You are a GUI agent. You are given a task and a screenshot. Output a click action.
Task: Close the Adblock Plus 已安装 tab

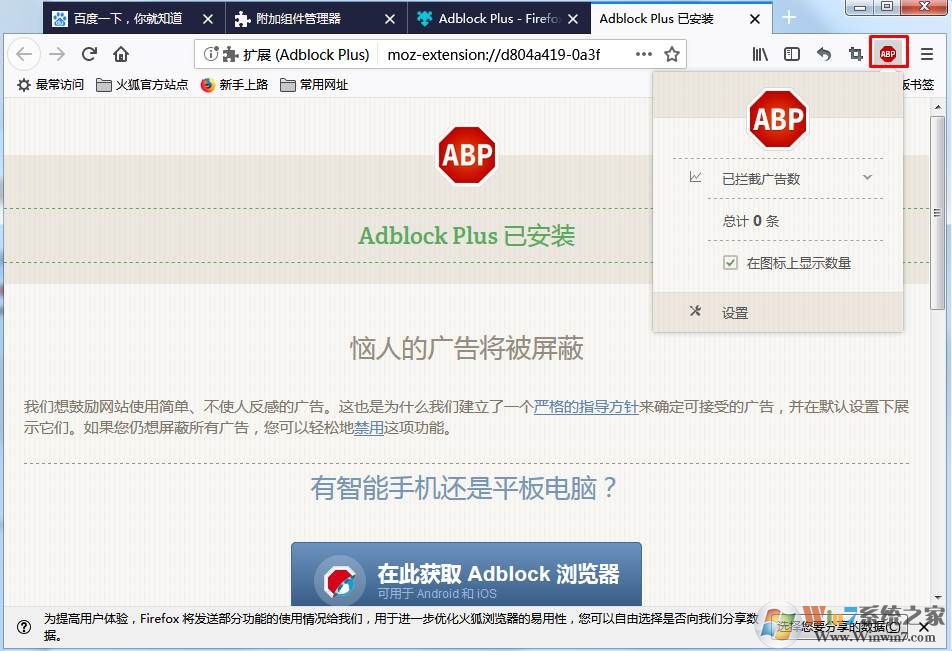(755, 19)
